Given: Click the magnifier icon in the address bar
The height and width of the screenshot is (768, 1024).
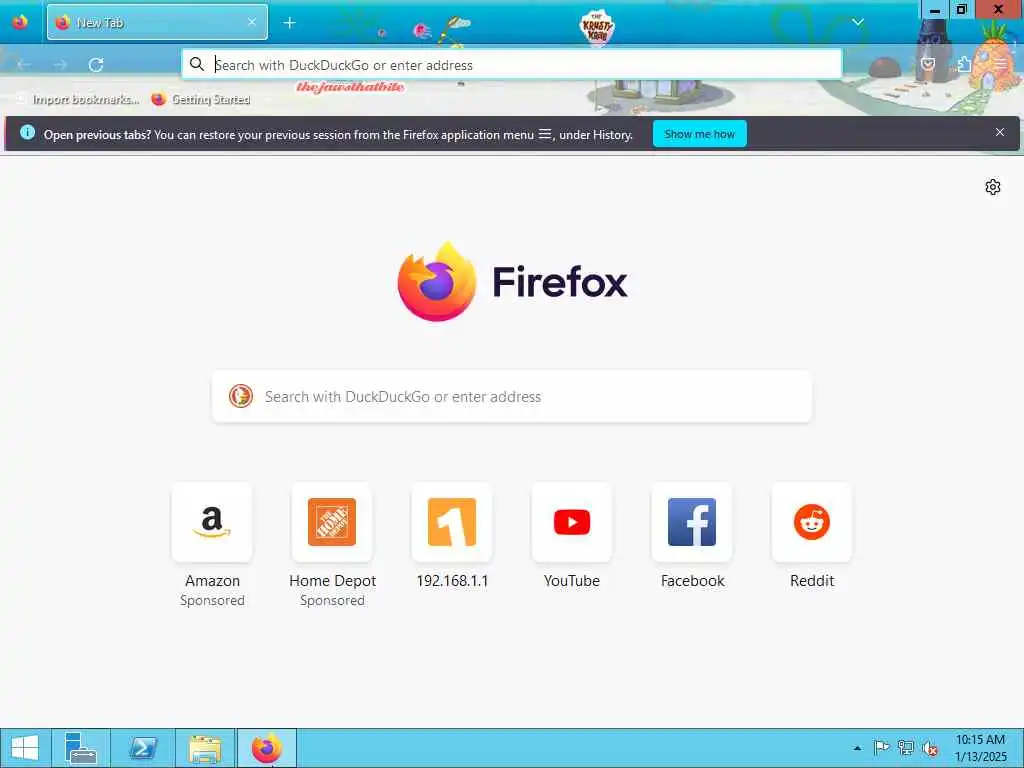Looking at the screenshot, I should tap(197, 64).
